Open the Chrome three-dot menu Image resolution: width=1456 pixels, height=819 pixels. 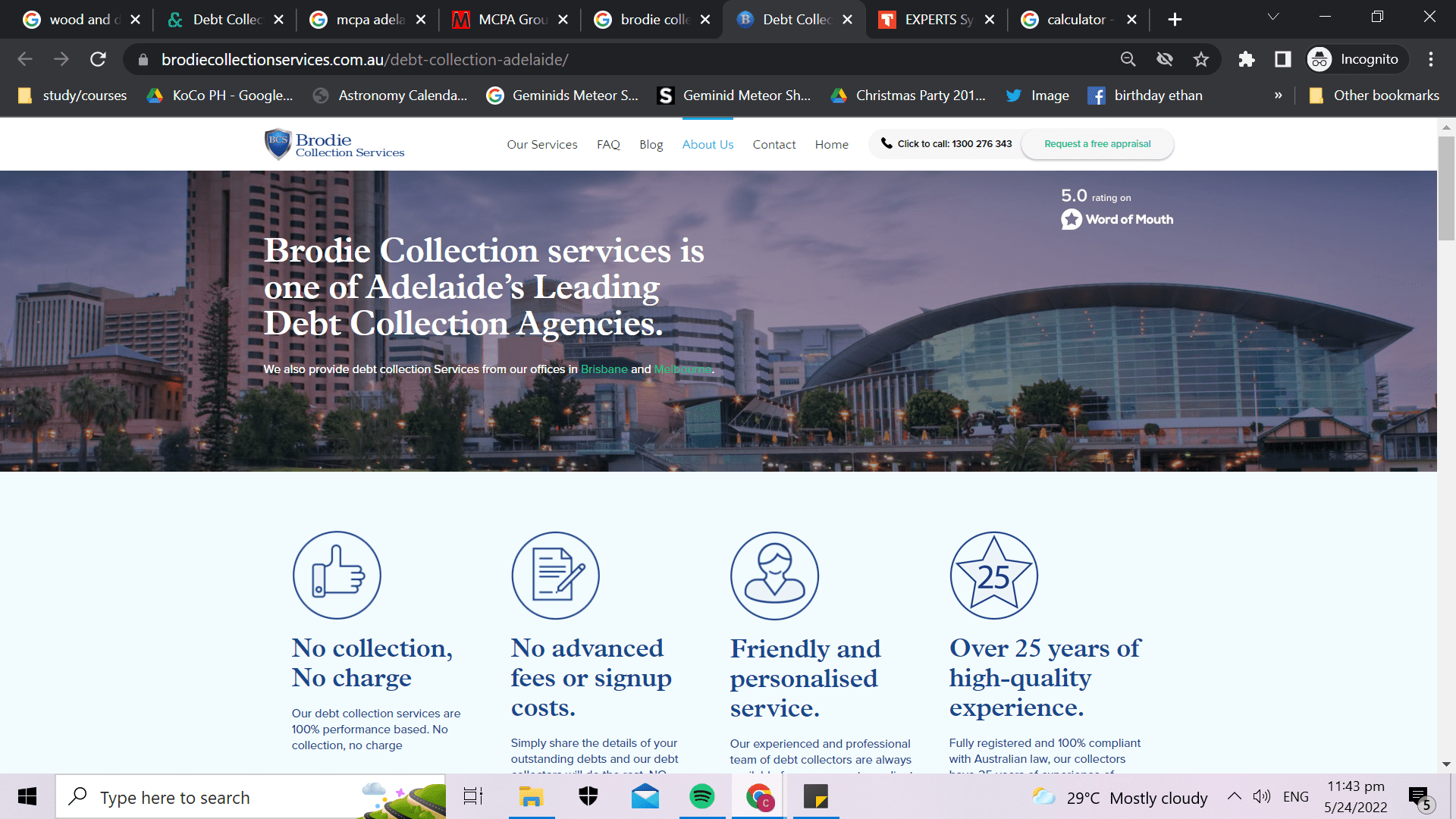coord(1431,59)
